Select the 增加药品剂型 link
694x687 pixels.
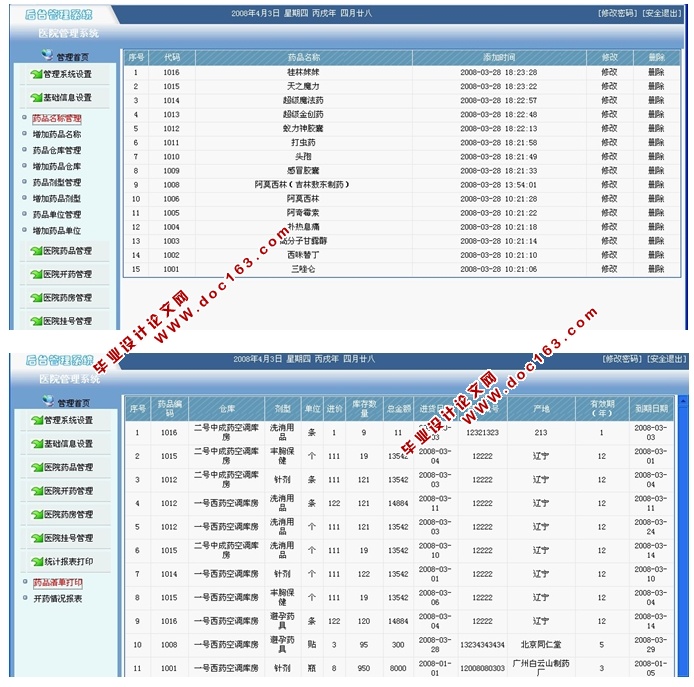57,198
